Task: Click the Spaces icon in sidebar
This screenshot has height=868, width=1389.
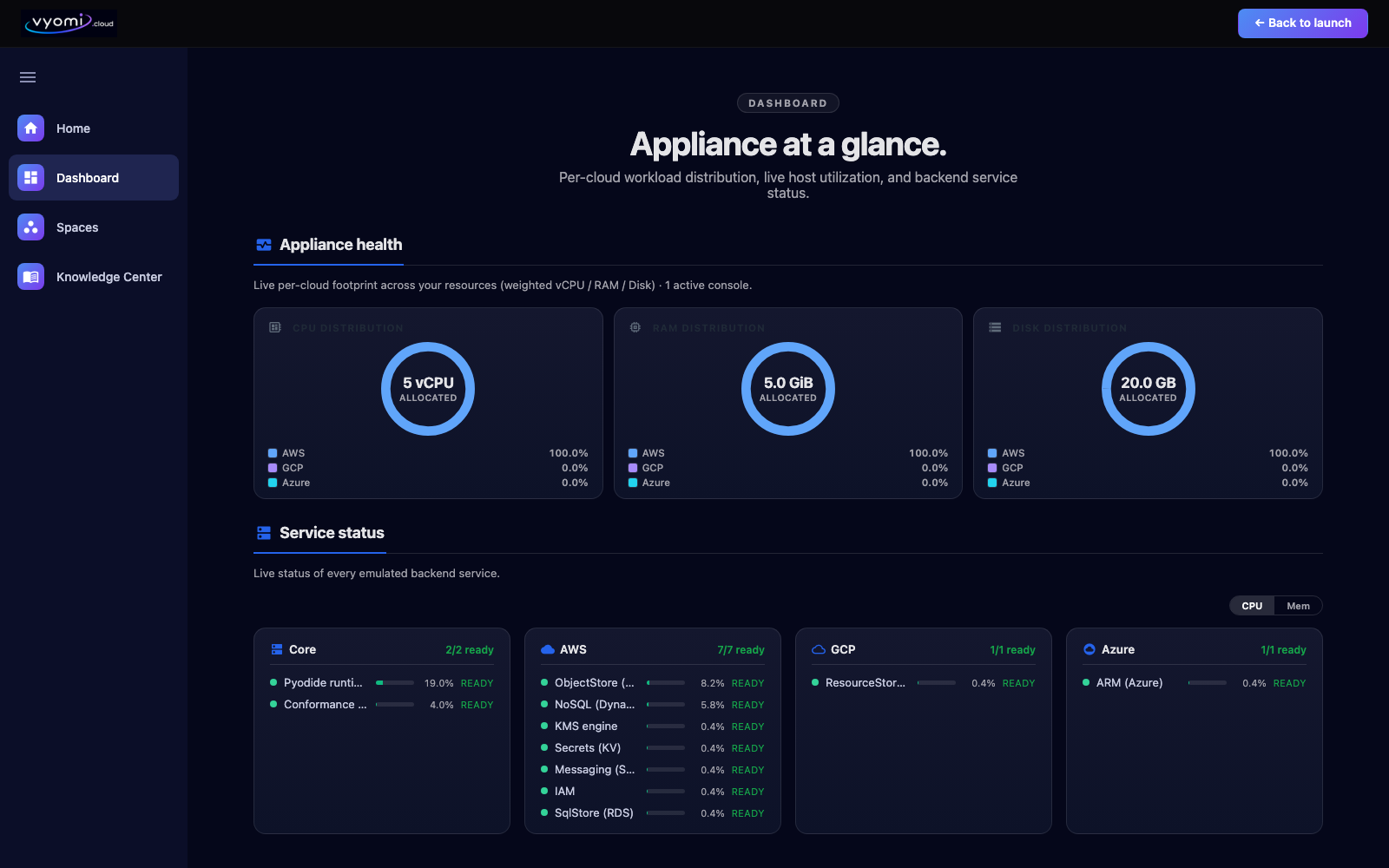Action: click(30, 227)
